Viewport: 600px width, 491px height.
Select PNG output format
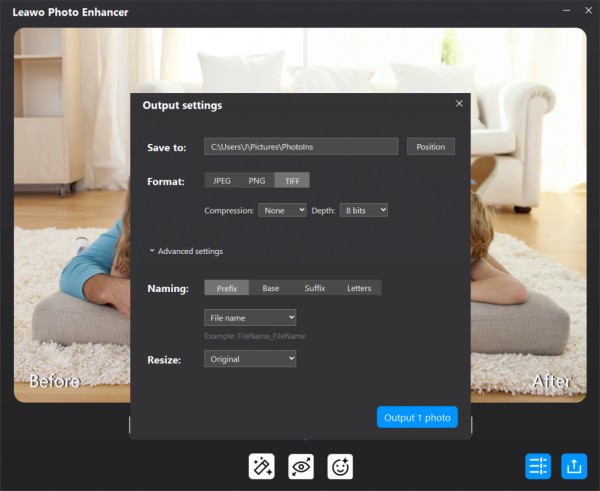click(x=257, y=181)
